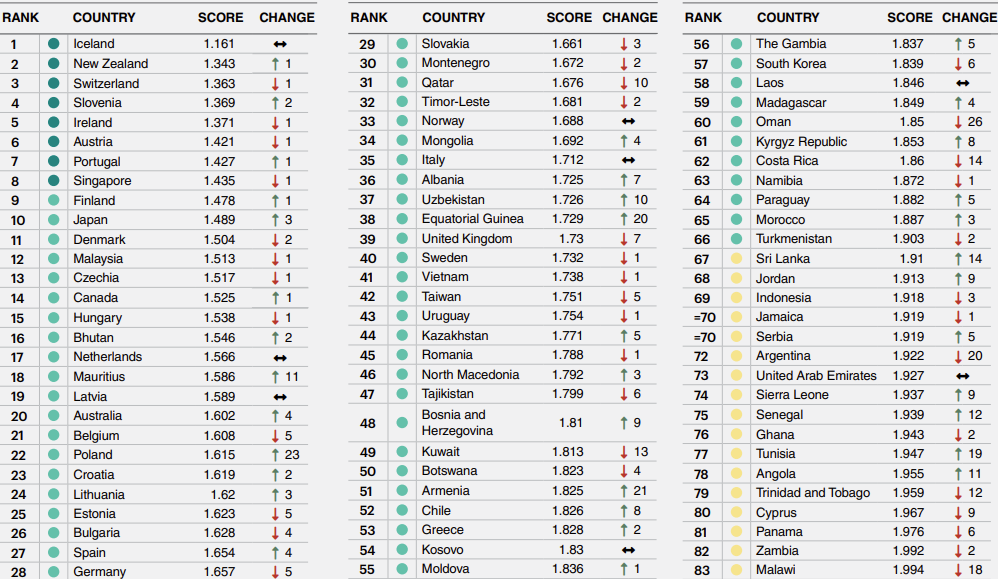Select the country name Bhutan
Screen dimensions: 998x579
tap(94, 338)
